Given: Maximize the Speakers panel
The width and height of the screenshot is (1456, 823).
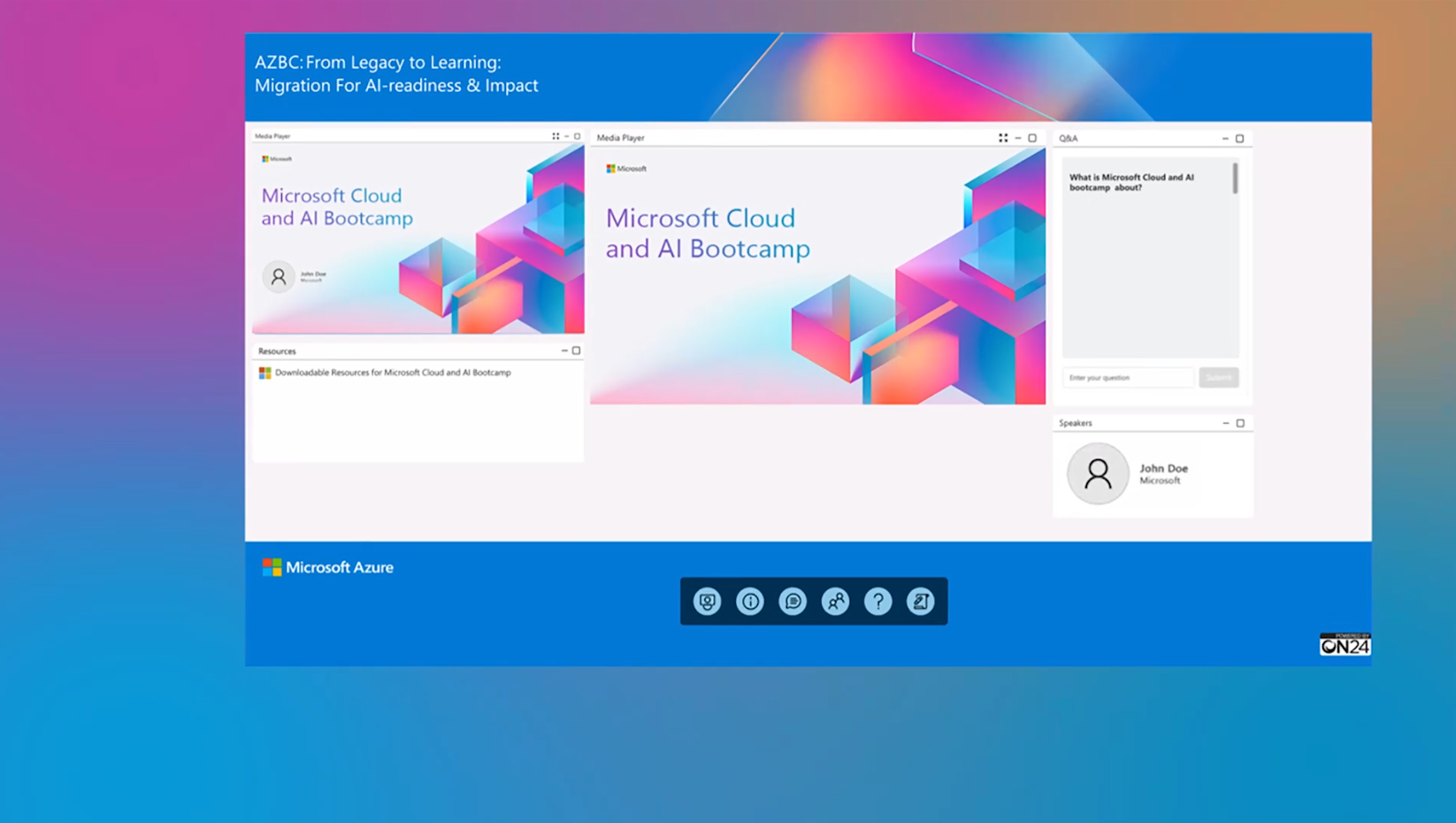Looking at the screenshot, I should point(1240,423).
